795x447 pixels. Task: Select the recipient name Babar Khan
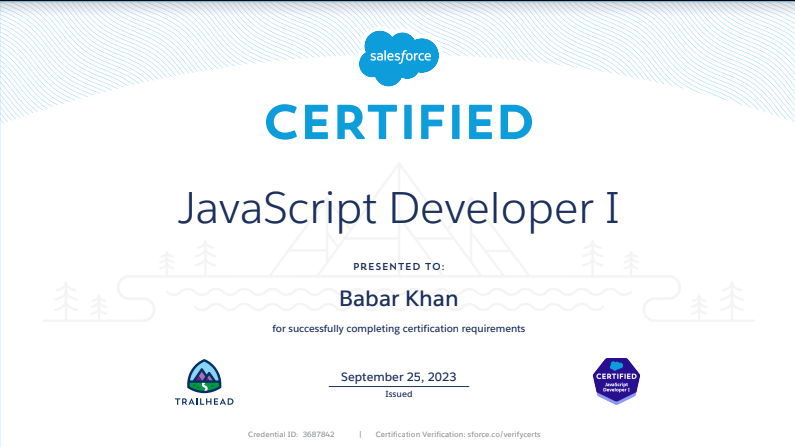pos(399,299)
